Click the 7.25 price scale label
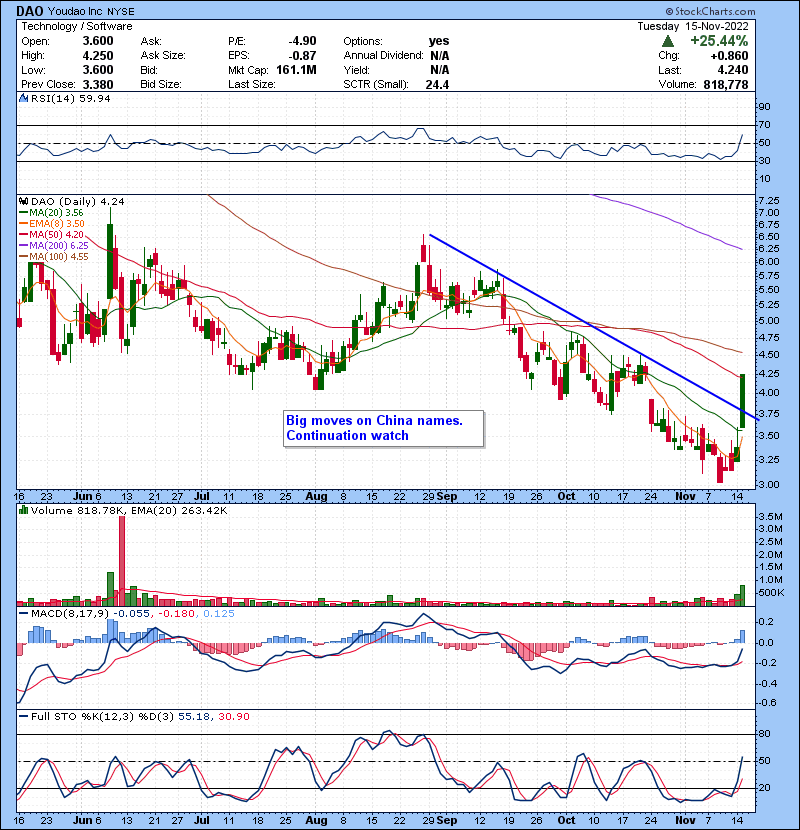This screenshot has height=830, width=800. click(768, 201)
